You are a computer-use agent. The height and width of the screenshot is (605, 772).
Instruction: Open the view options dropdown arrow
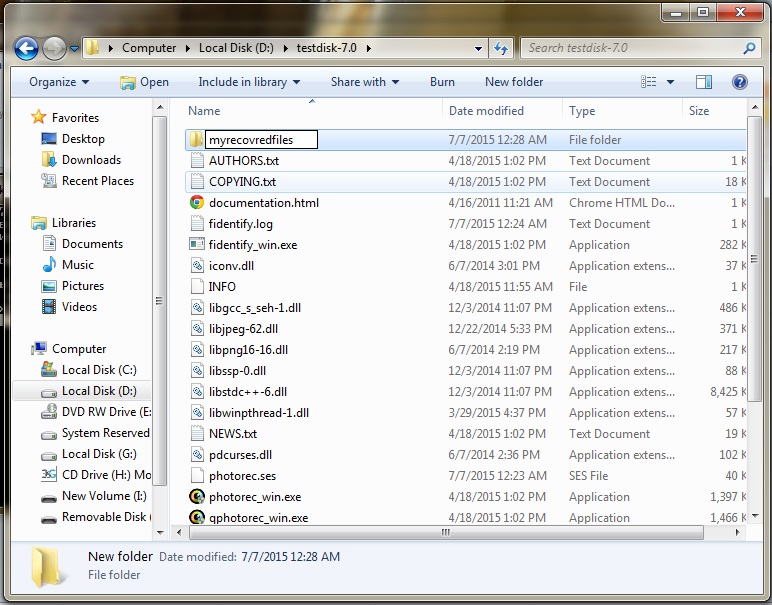pyautogui.click(x=670, y=82)
